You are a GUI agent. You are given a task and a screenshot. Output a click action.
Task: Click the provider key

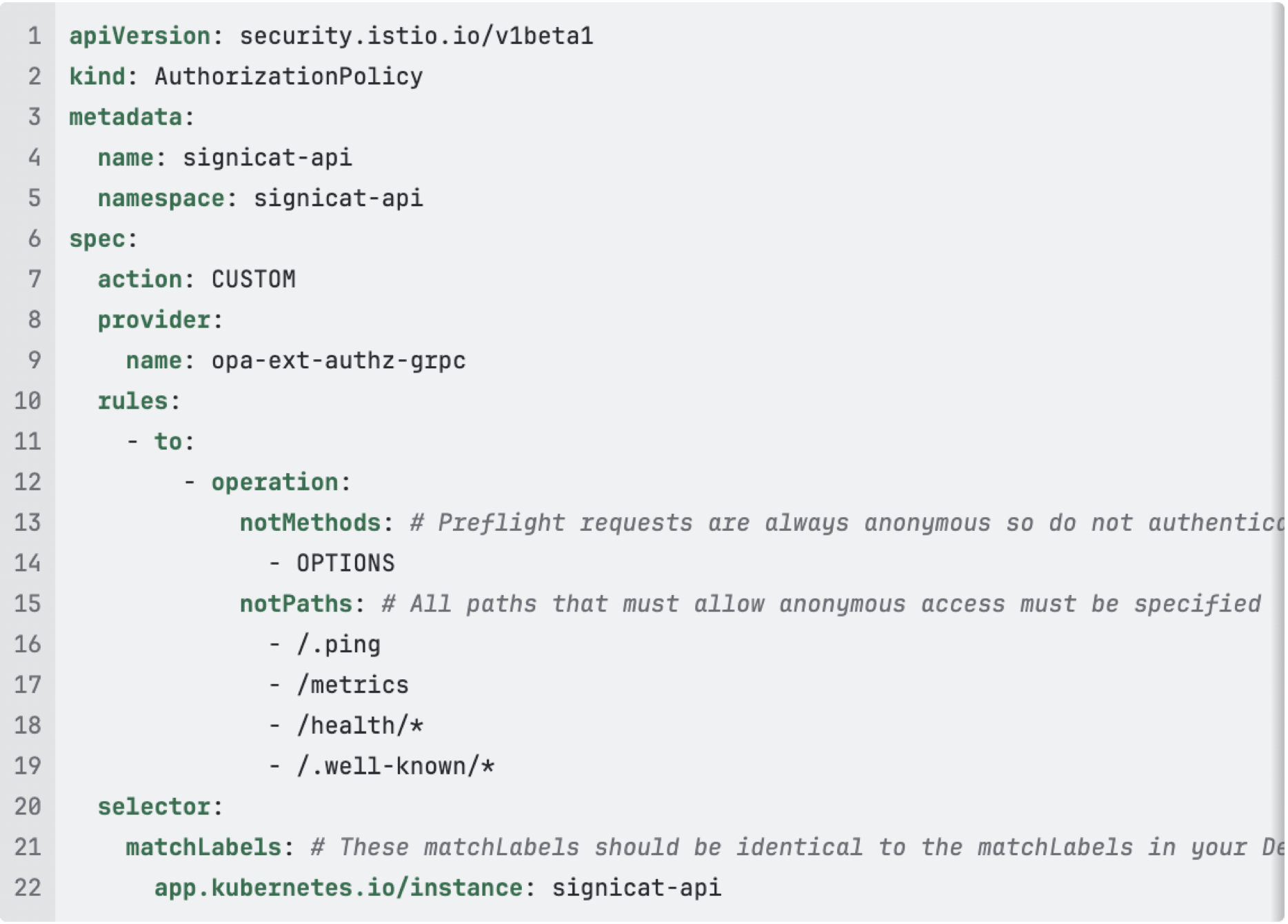click(x=154, y=320)
